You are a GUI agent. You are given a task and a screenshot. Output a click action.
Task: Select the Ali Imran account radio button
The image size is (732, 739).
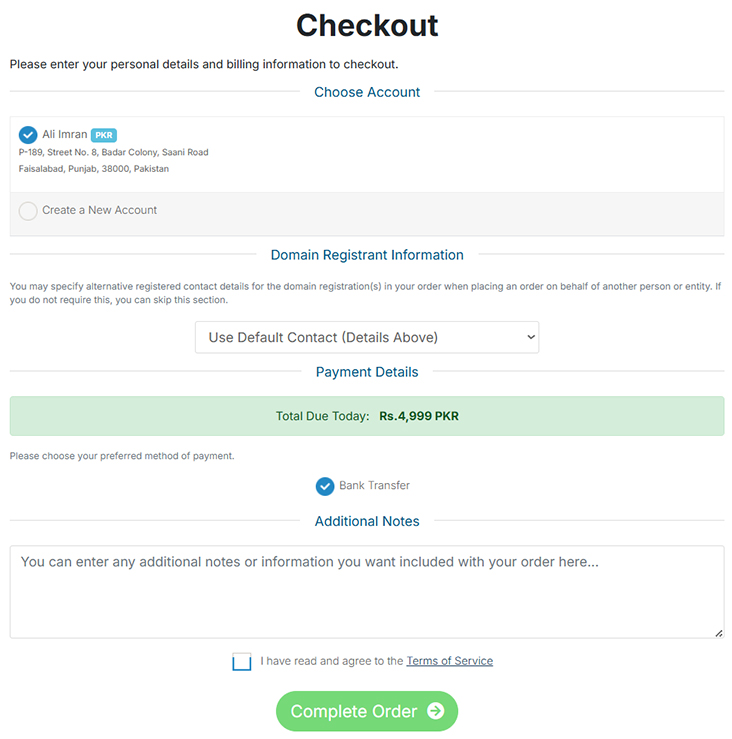tap(28, 135)
